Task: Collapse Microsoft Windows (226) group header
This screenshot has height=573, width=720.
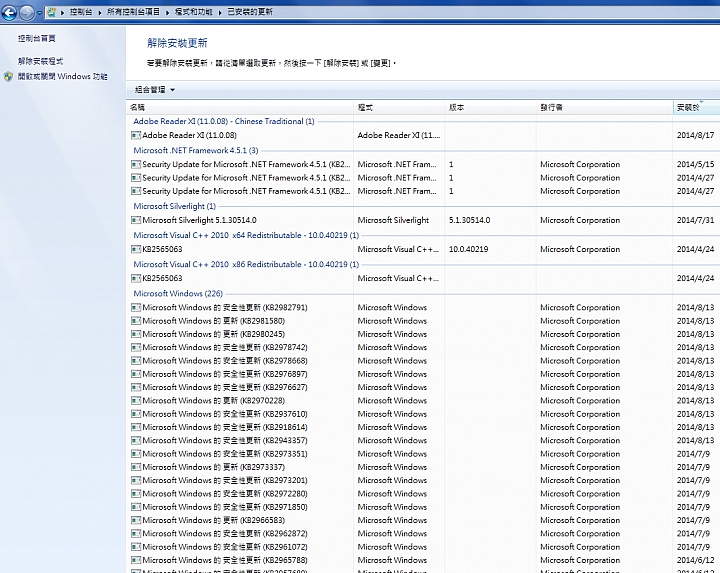Action: (x=178, y=293)
